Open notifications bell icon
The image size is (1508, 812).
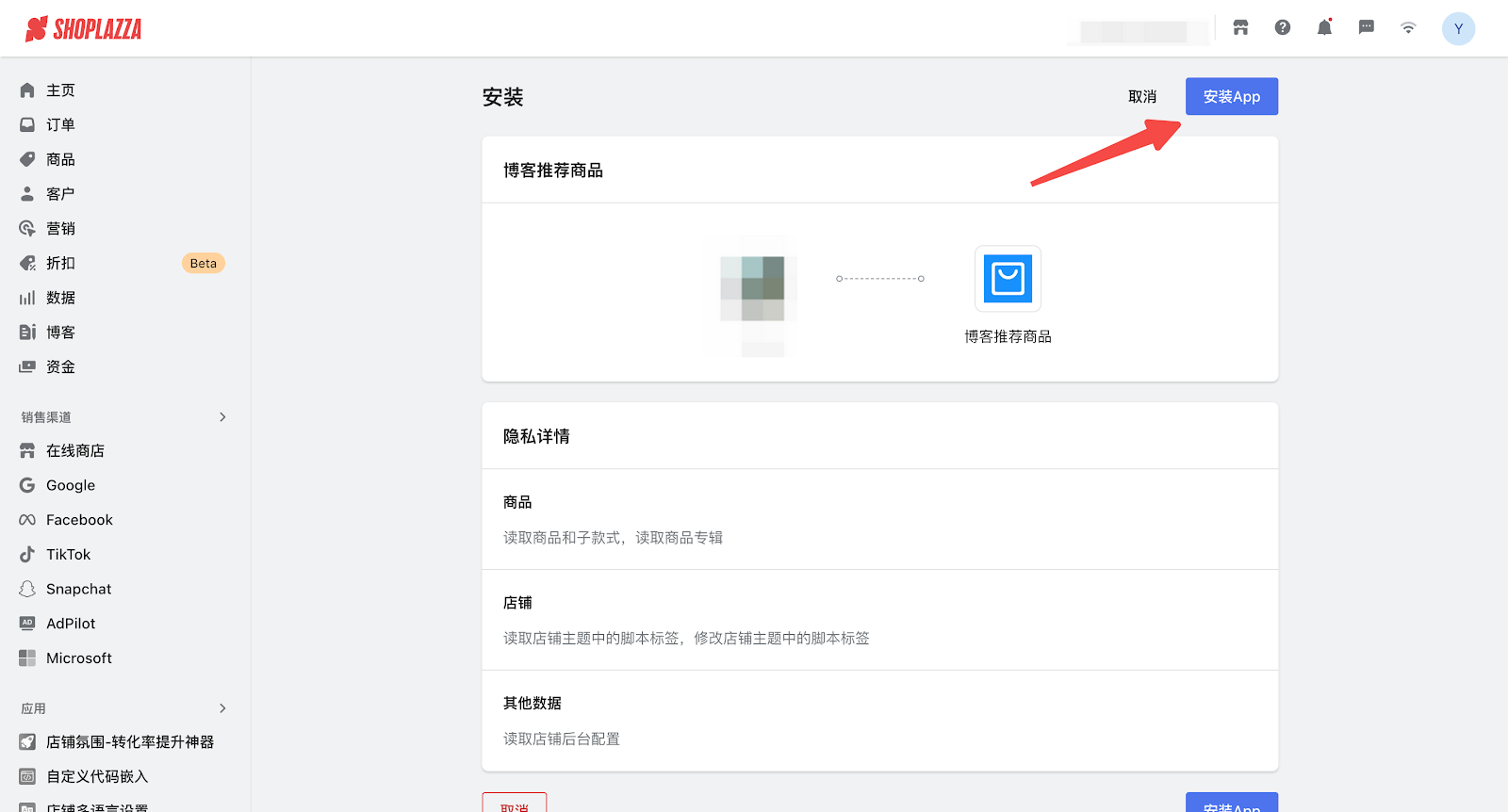1324,28
